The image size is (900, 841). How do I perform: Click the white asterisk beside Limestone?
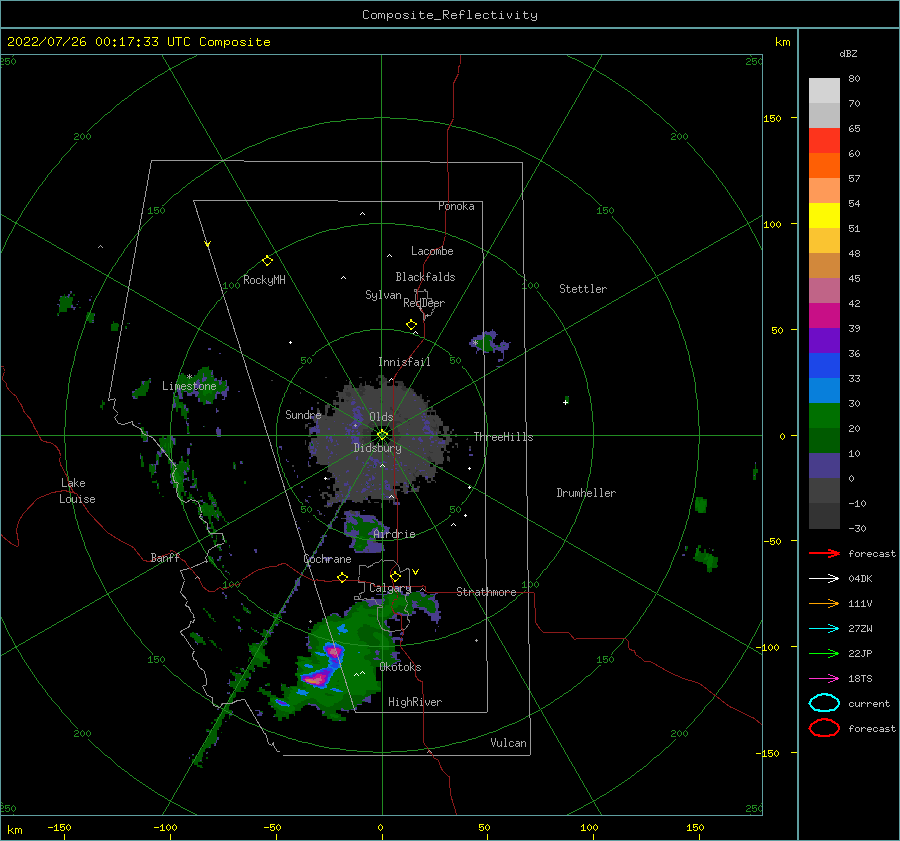189,377
